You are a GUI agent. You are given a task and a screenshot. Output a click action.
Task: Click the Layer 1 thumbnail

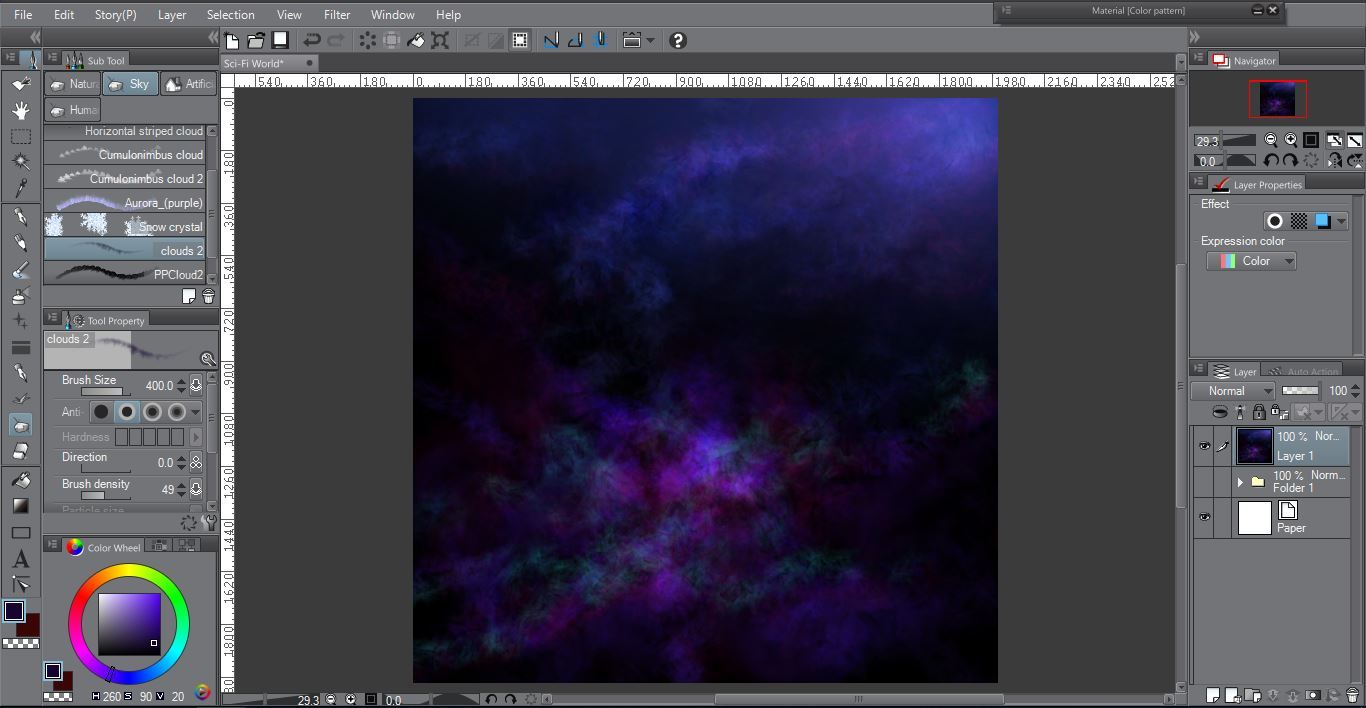click(1254, 446)
